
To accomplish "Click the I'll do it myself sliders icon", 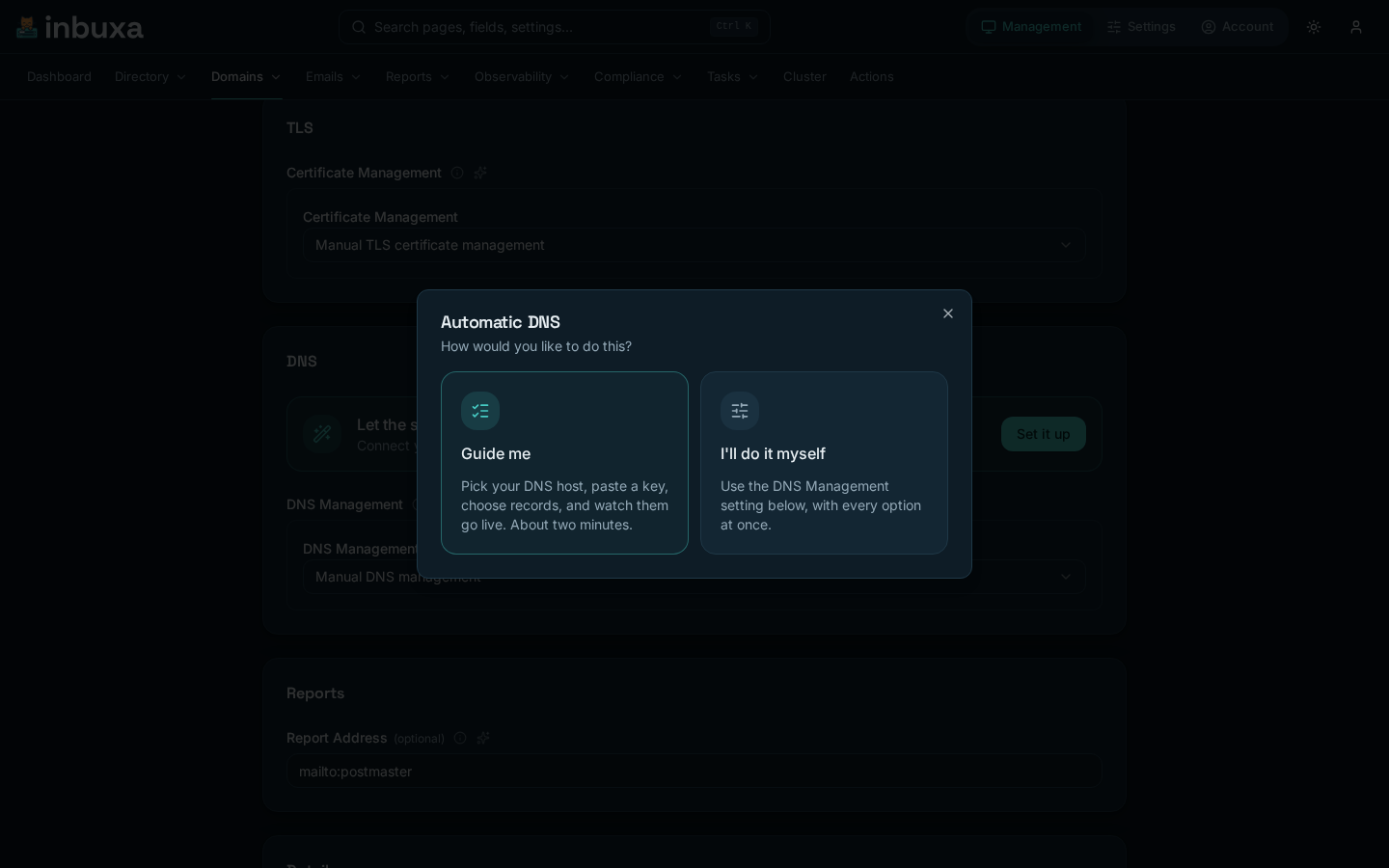I will [x=740, y=411].
